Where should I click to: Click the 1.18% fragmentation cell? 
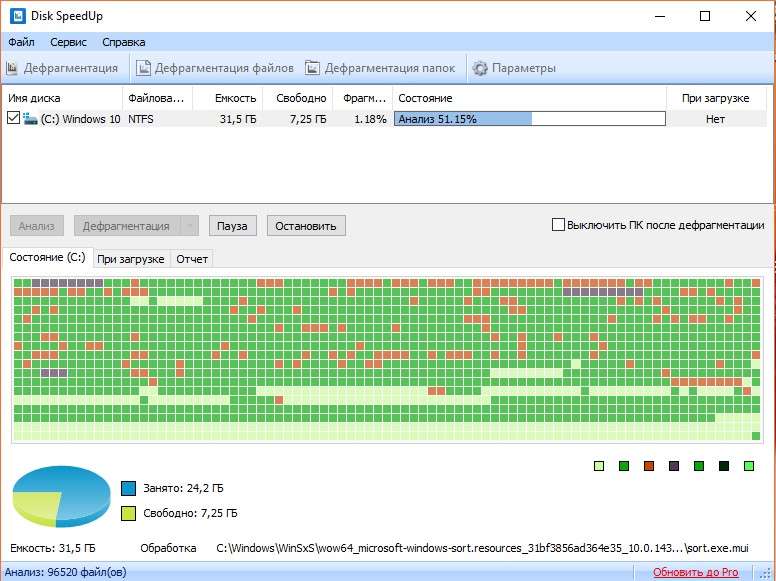click(x=370, y=119)
